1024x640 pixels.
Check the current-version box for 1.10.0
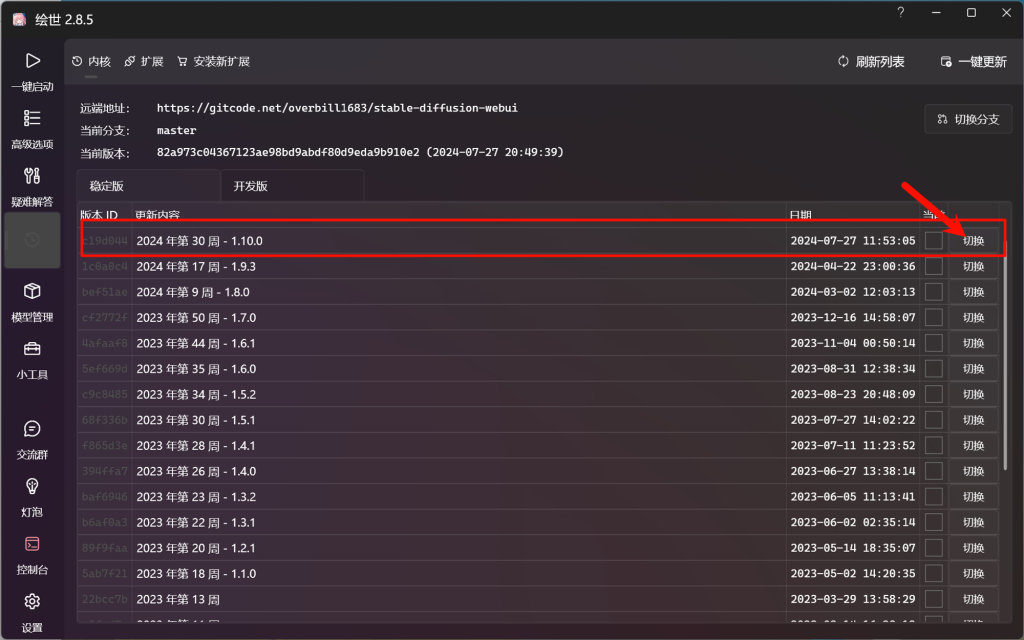pyautogui.click(x=933, y=241)
